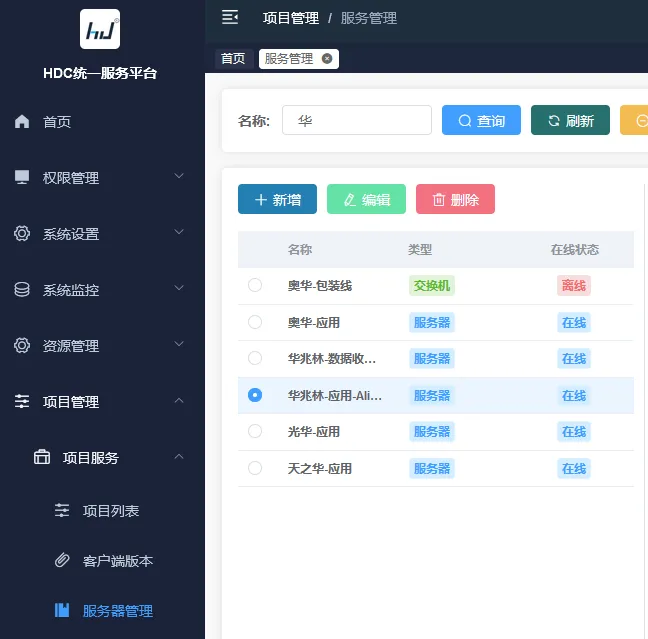Focus the 名称 search input field
The height and width of the screenshot is (639, 648).
[x=357, y=120]
